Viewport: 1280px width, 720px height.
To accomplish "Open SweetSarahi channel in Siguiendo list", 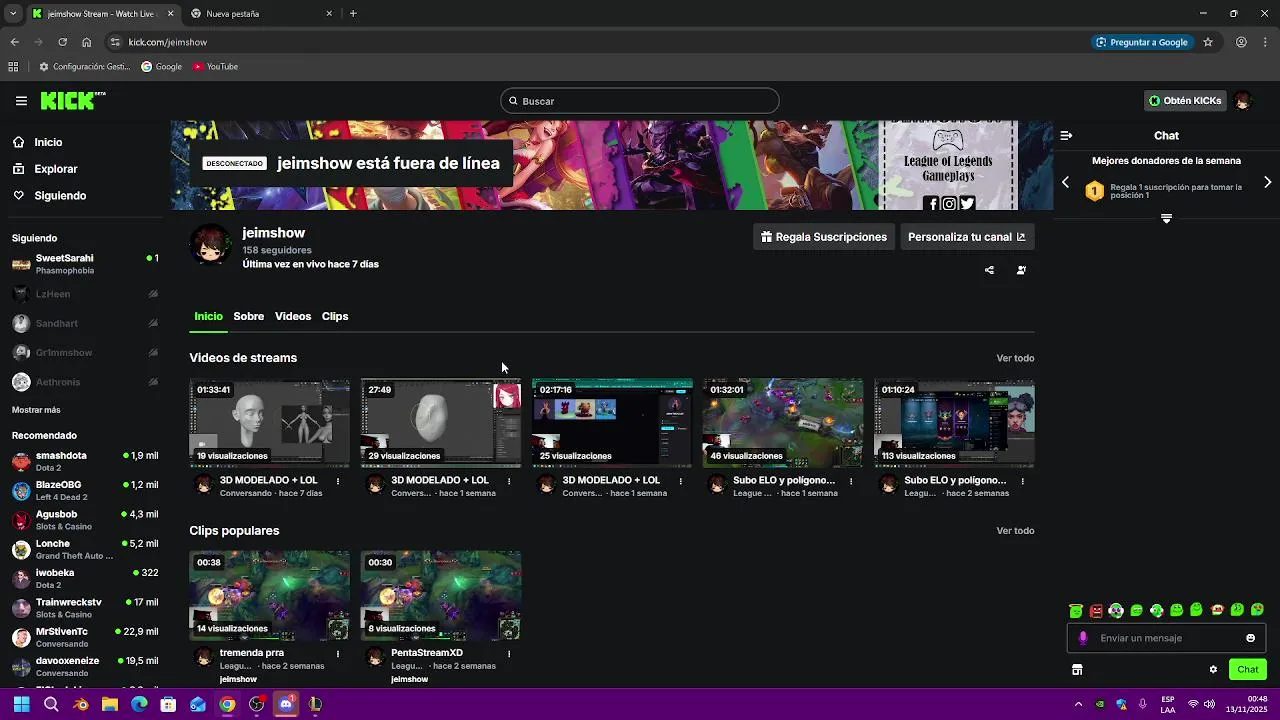I will point(85,264).
